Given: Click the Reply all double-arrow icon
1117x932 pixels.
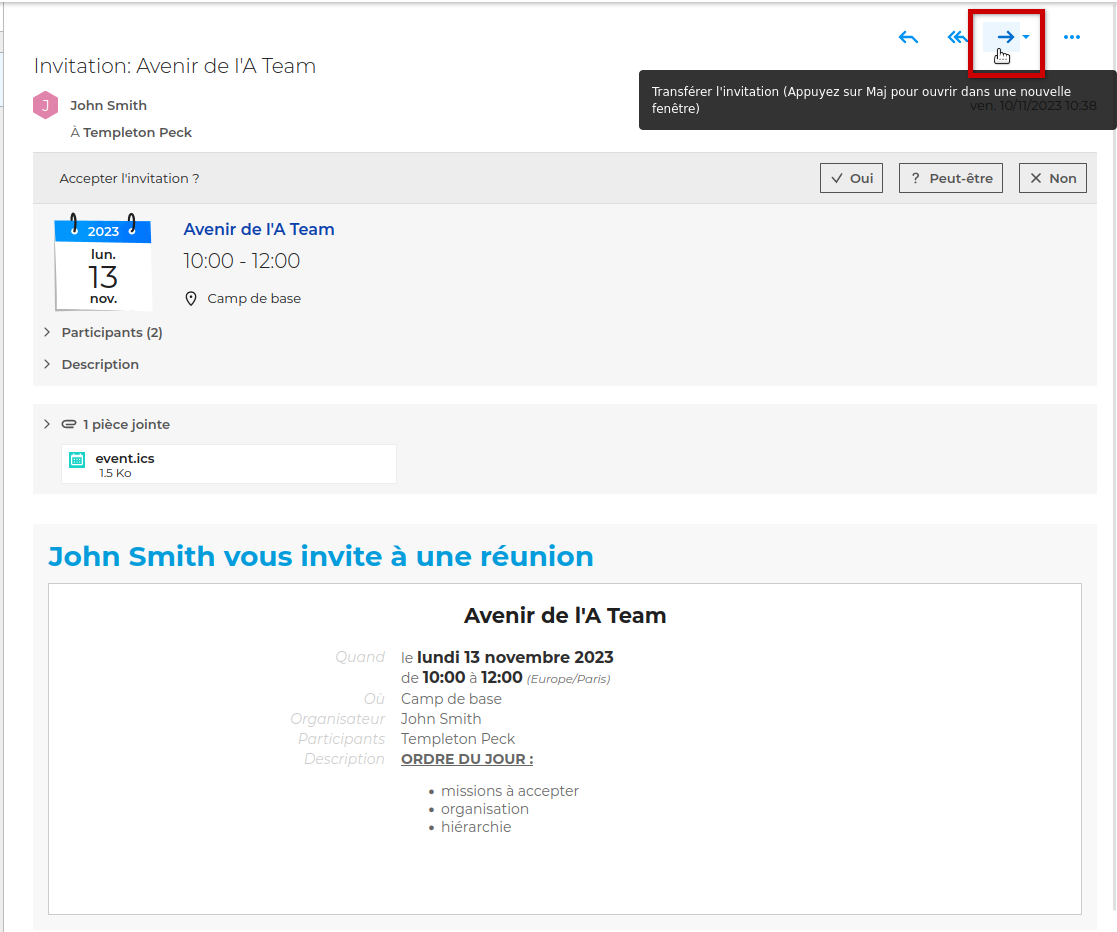Looking at the screenshot, I should point(957,38).
